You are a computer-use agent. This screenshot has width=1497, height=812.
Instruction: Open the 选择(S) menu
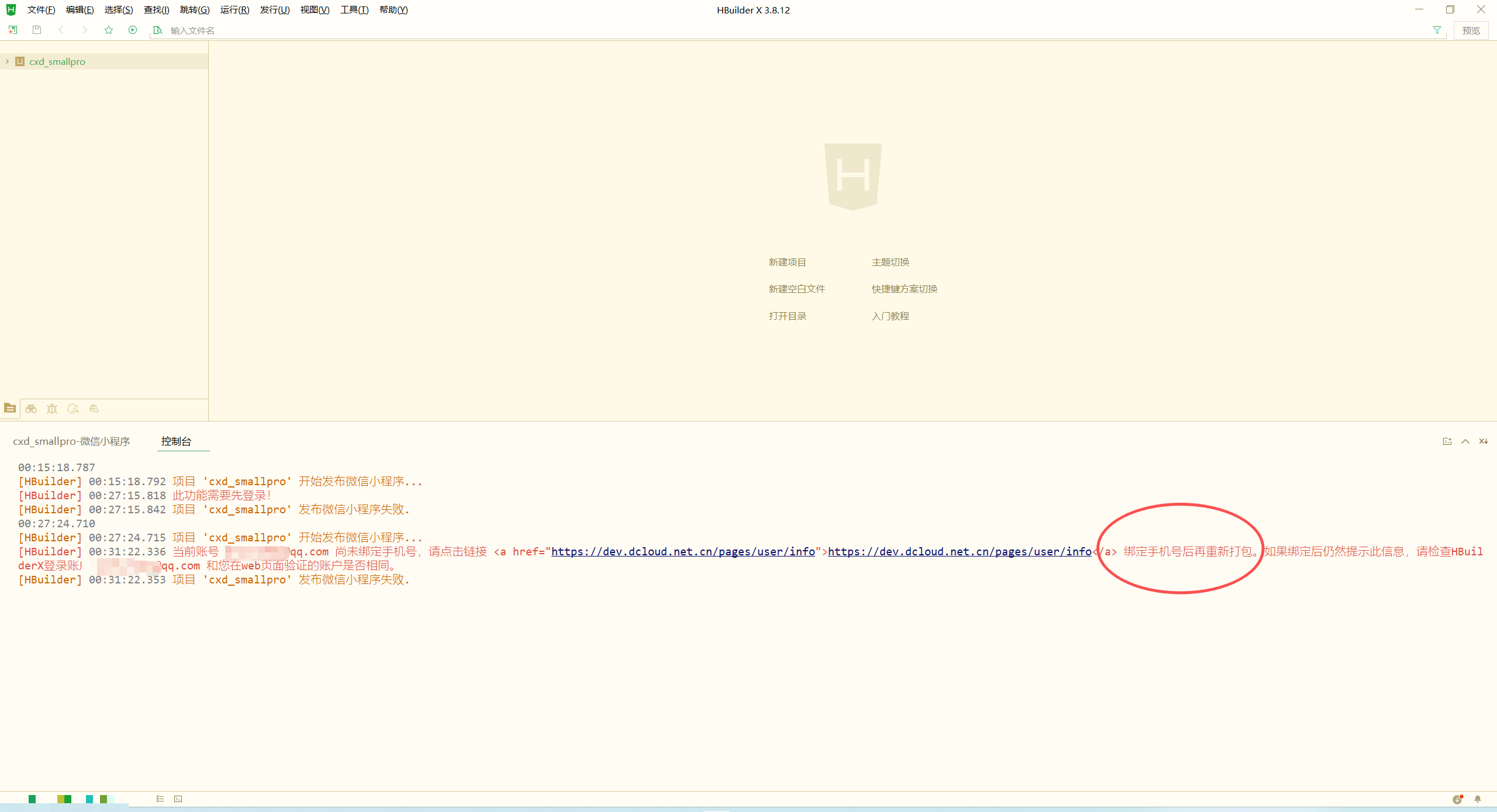click(x=119, y=10)
